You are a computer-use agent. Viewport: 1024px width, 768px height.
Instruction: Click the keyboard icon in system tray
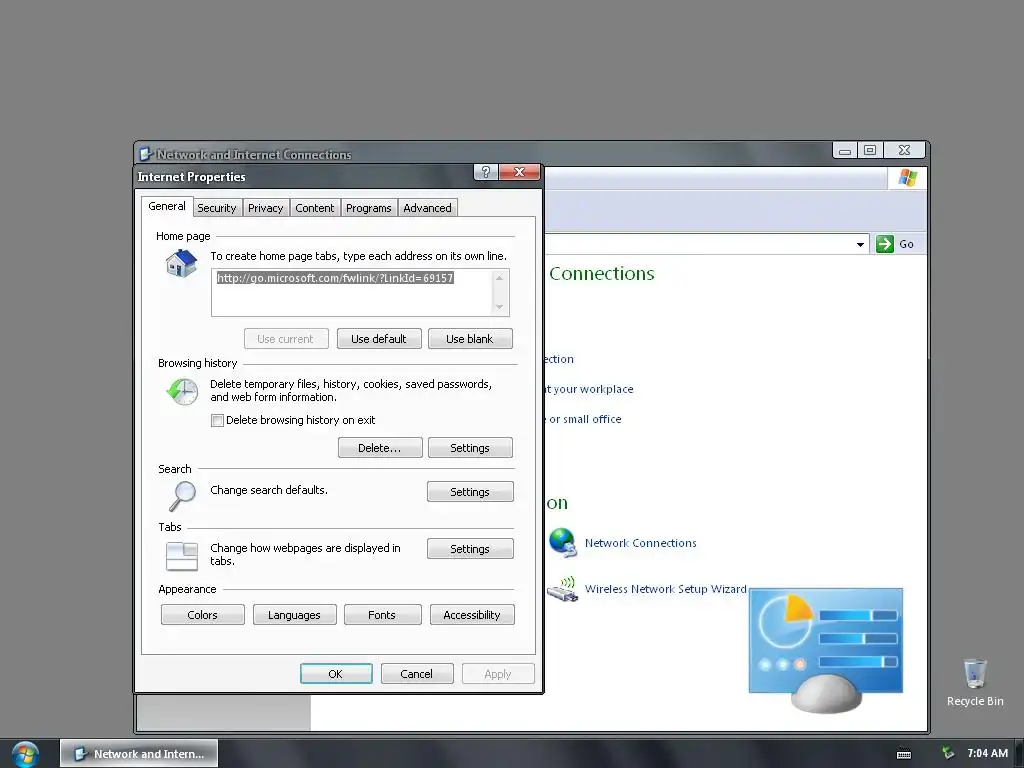point(904,754)
